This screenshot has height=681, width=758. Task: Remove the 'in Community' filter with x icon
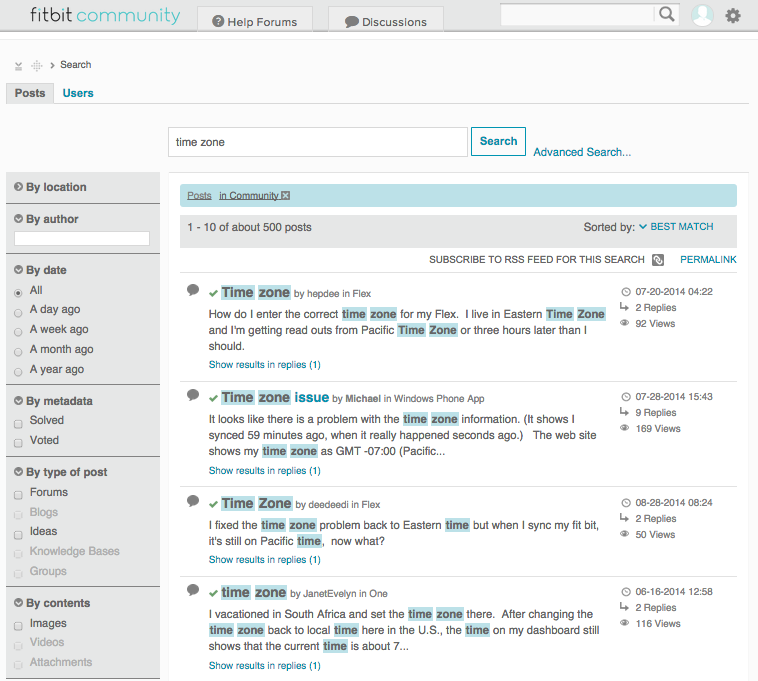286,196
